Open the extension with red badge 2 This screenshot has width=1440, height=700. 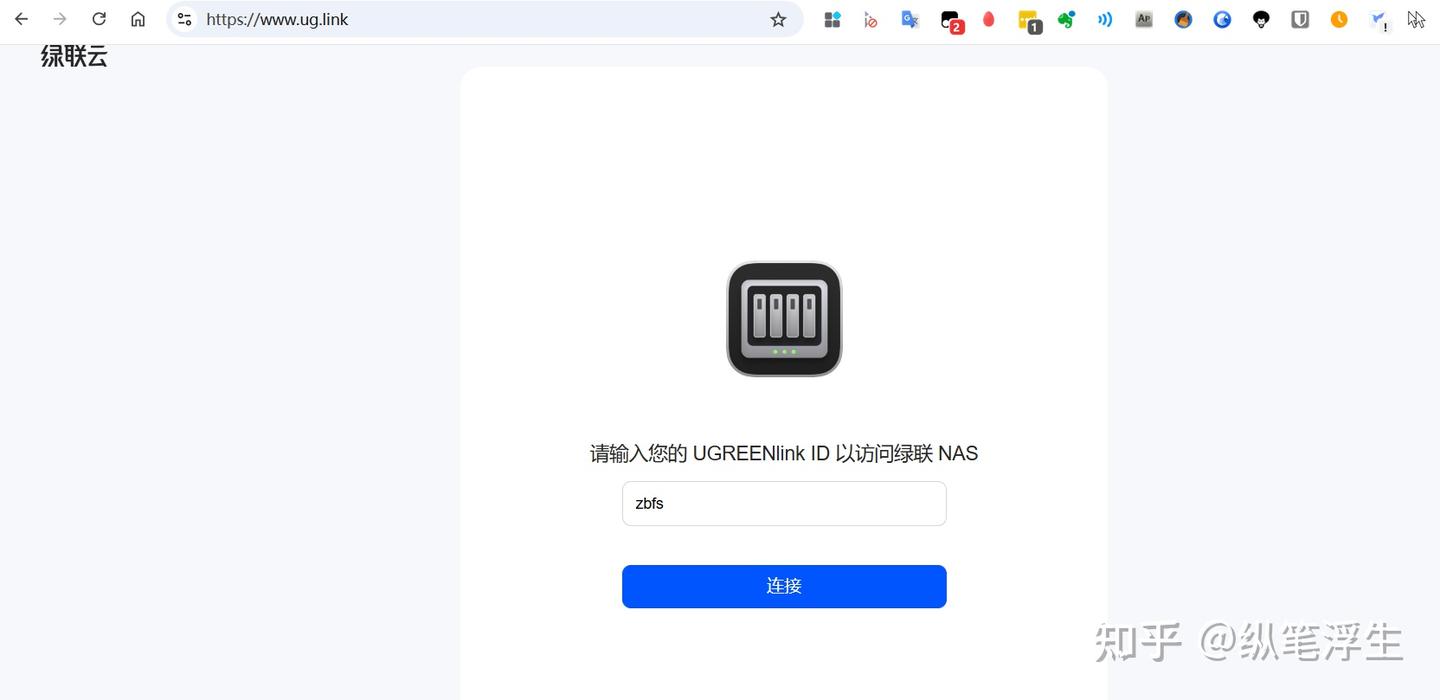coord(951,20)
